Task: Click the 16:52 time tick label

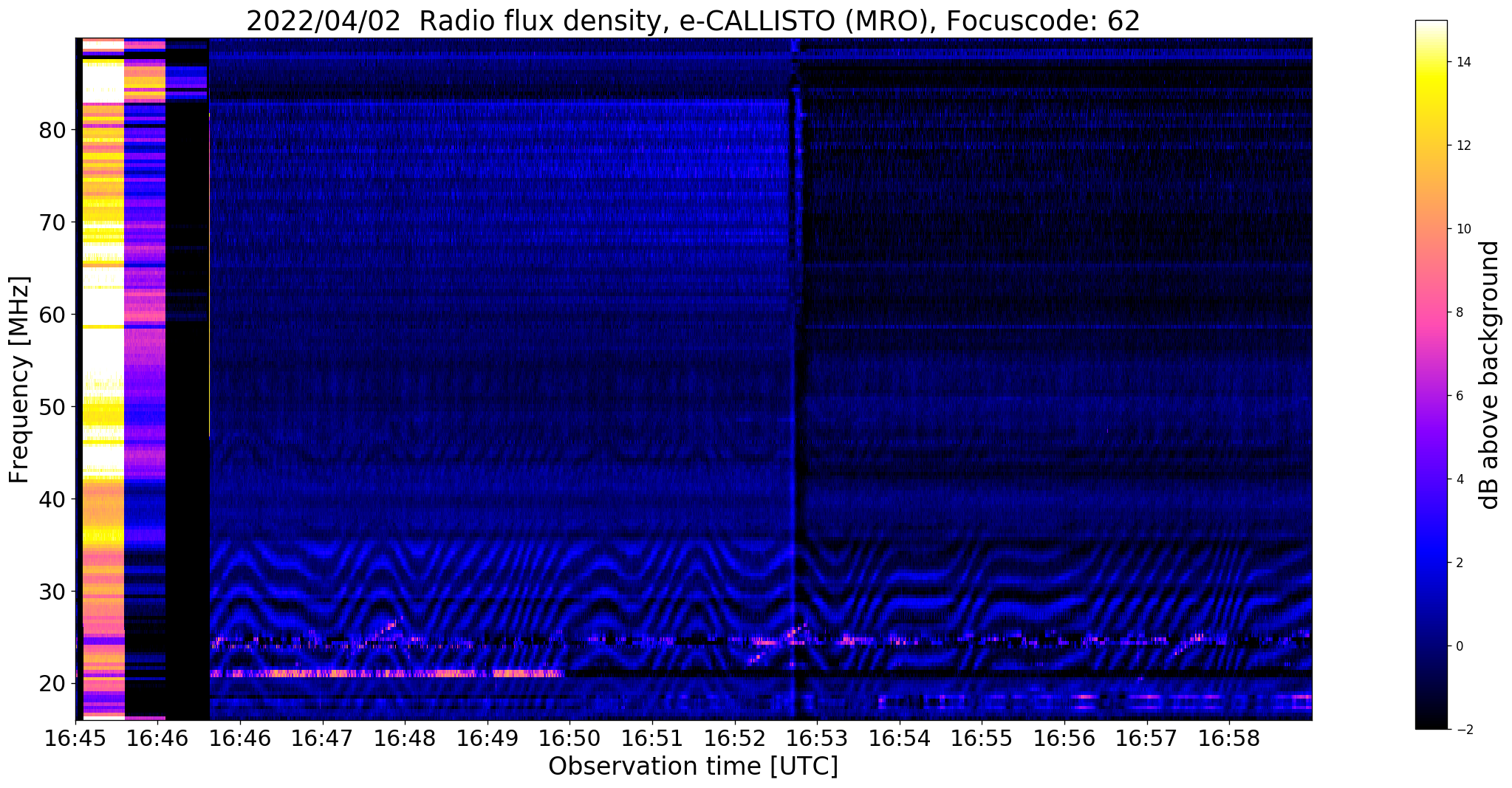Action: [734, 739]
